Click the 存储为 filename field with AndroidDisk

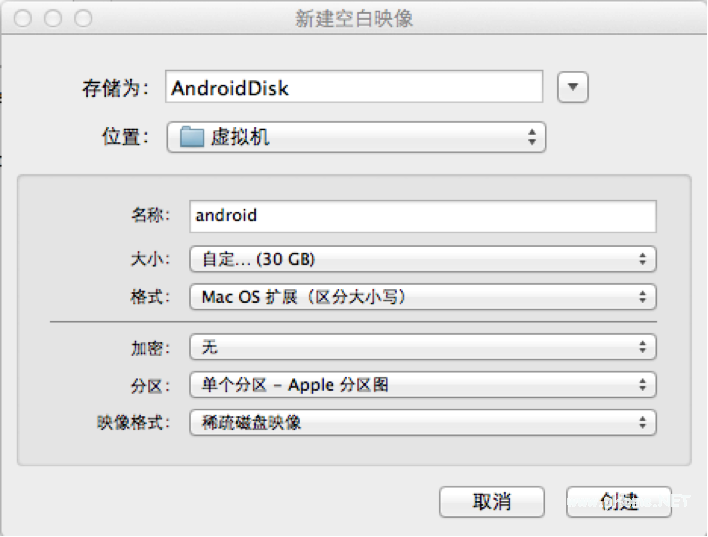[x=353, y=87]
